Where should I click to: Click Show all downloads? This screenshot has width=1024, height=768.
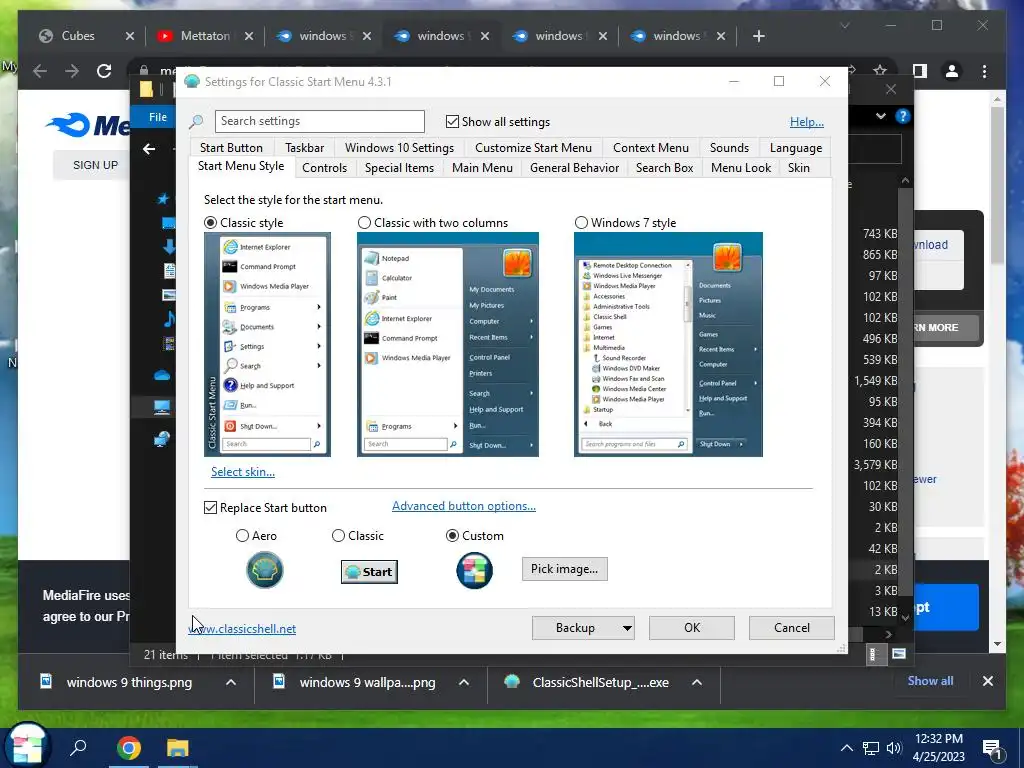click(x=930, y=681)
